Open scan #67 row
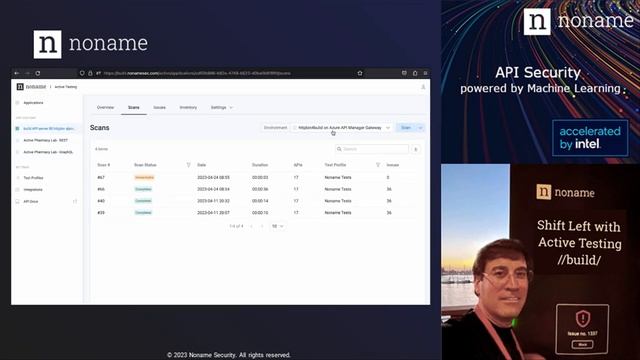 256,178
